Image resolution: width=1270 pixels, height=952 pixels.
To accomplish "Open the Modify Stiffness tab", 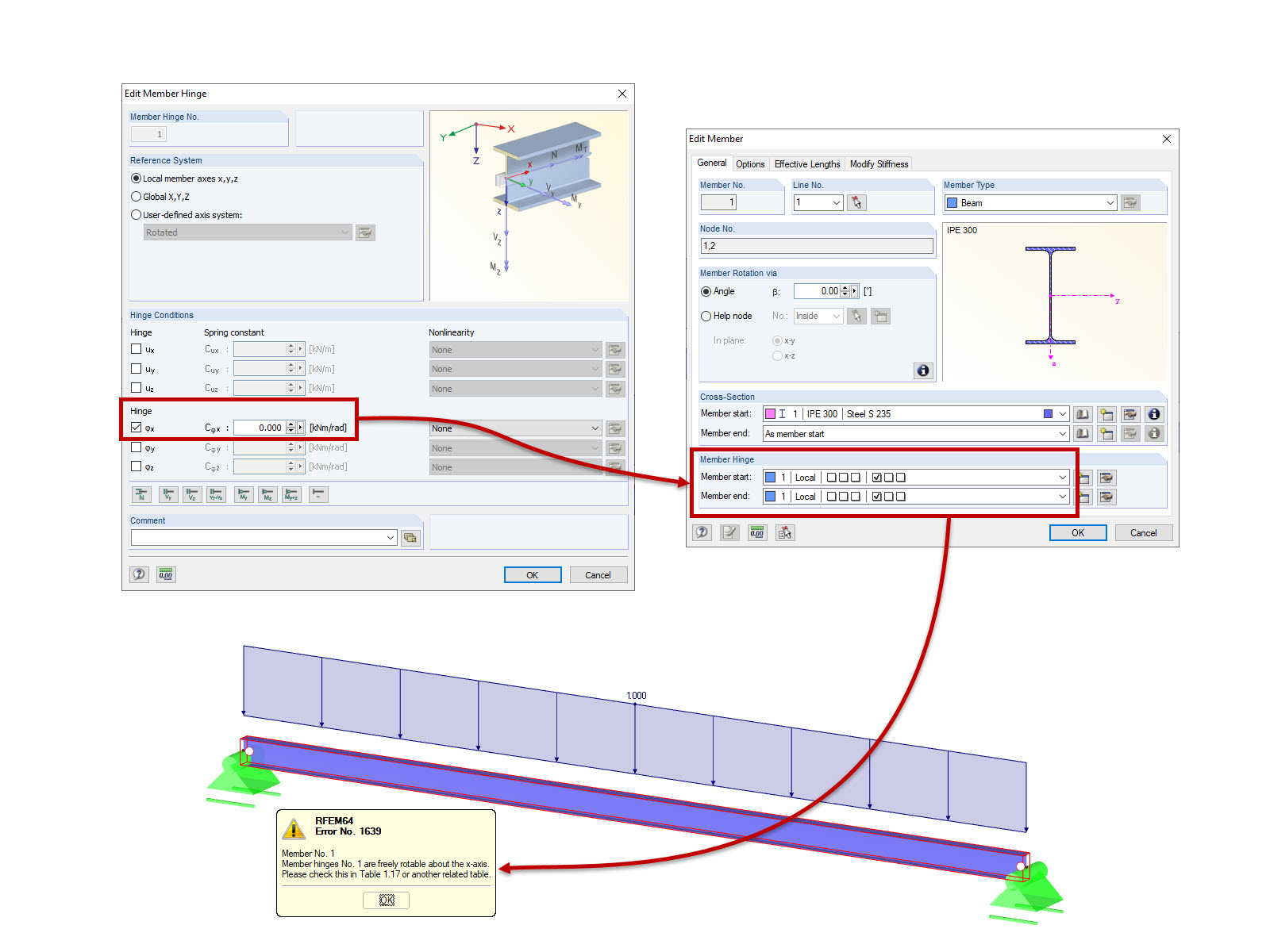I will 879,163.
